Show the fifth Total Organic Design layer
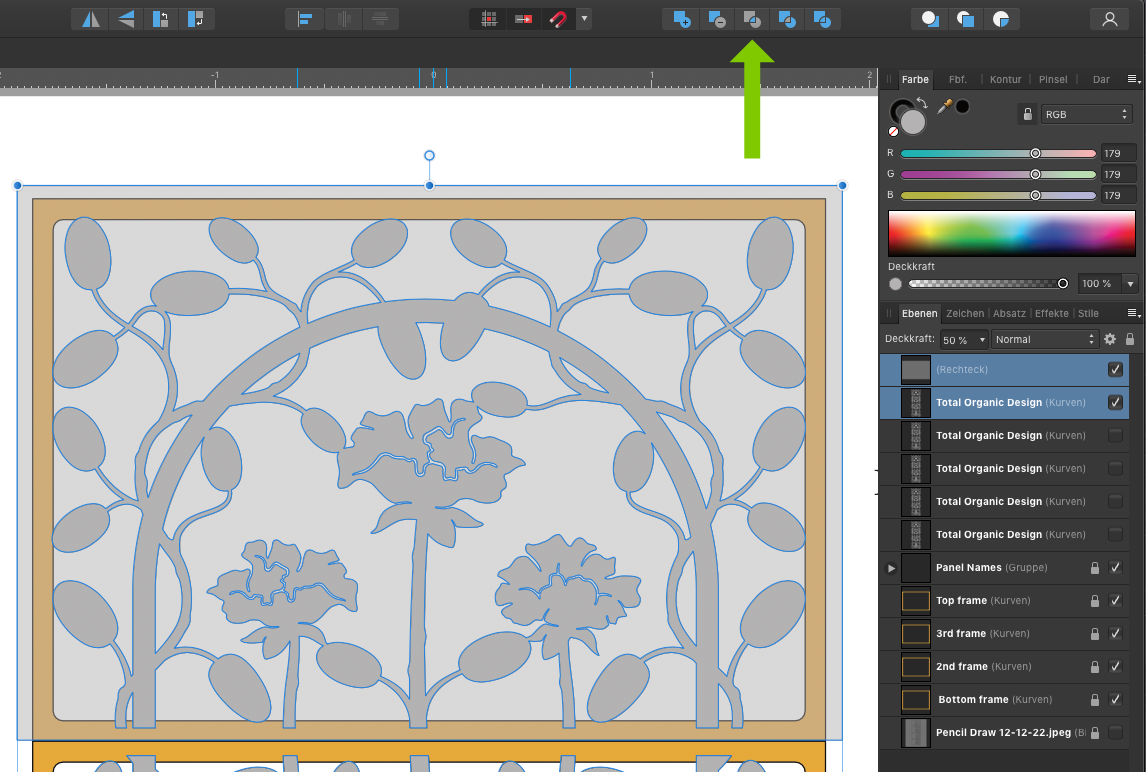 (1115, 534)
